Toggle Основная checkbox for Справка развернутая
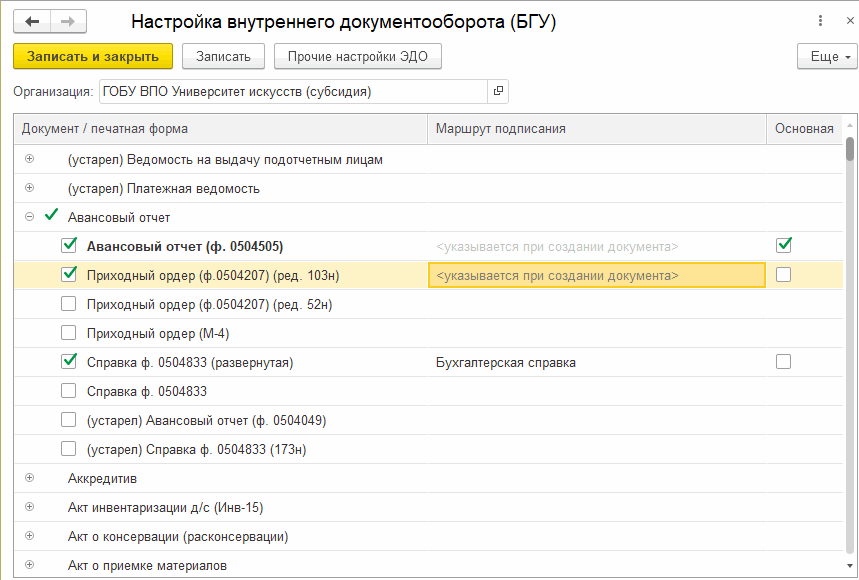The height and width of the screenshot is (580, 859). point(784,362)
